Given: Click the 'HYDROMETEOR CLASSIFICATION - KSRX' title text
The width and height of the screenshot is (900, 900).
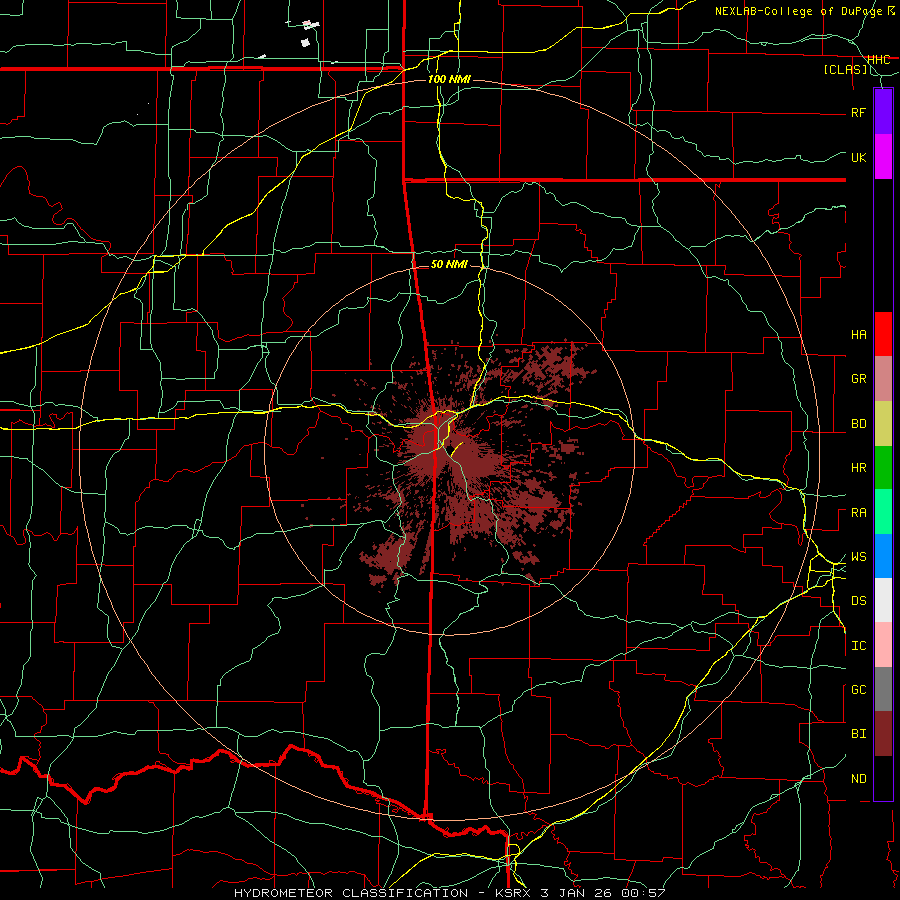Looking at the screenshot, I should click(384, 893).
